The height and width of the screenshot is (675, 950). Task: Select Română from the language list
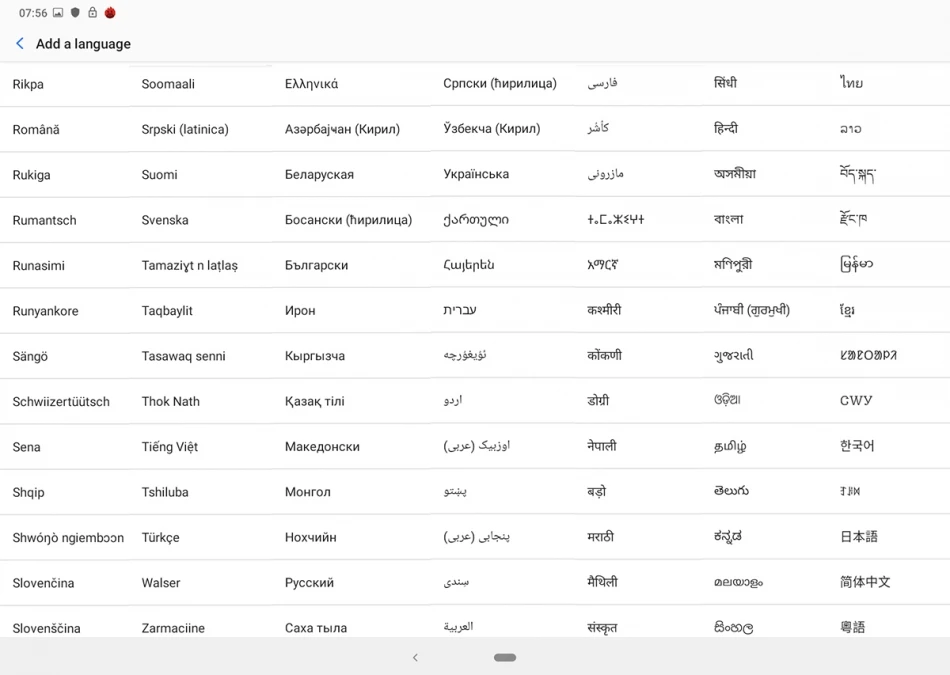36,129
